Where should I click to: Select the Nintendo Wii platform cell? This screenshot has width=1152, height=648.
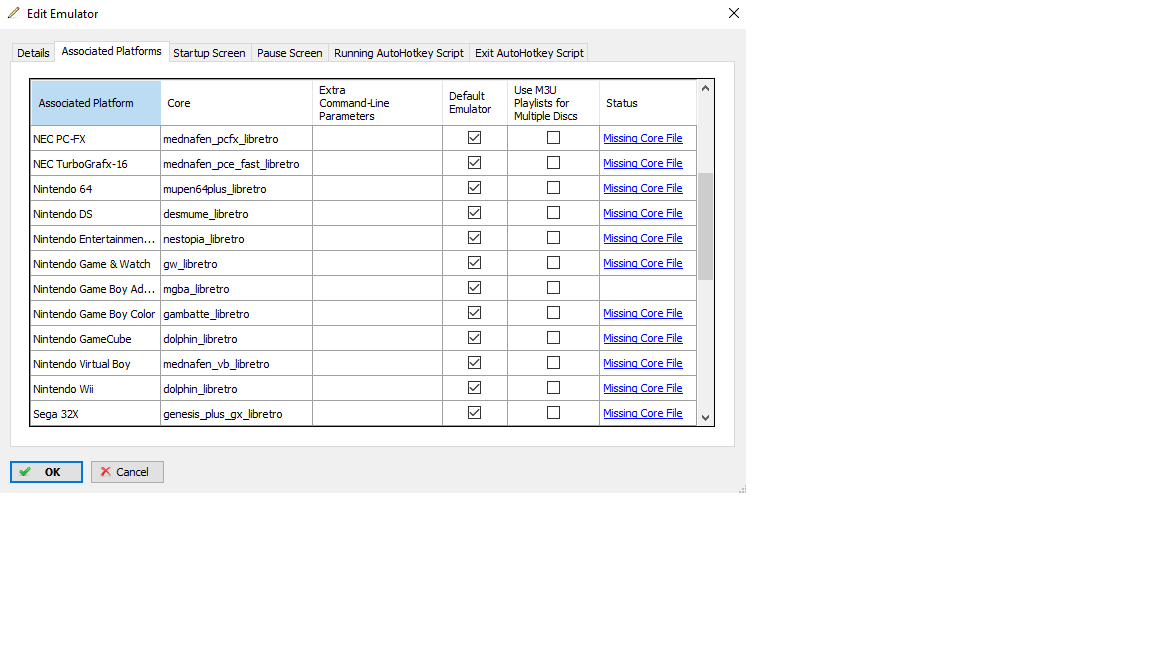pos(96,389)
